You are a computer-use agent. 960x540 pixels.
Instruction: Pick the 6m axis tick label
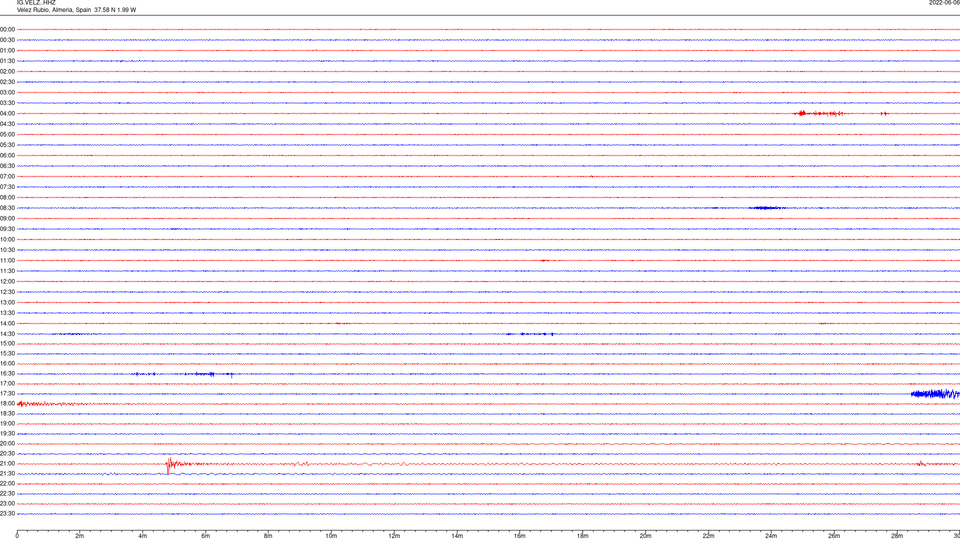click(206, 536)
